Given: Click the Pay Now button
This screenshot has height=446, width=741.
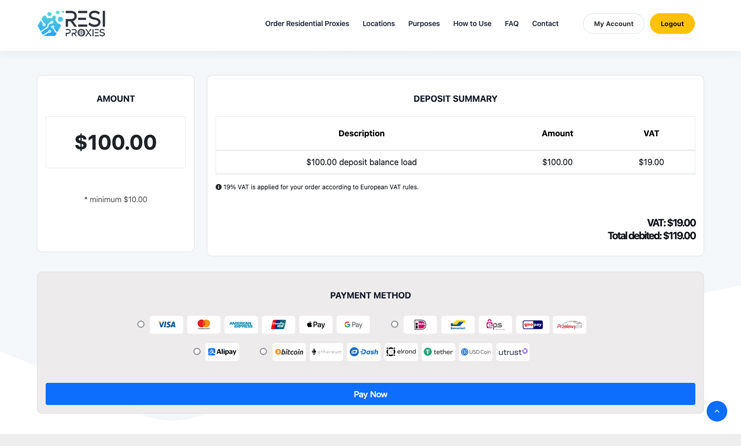Looking at the screenshot, I should 370,394.
